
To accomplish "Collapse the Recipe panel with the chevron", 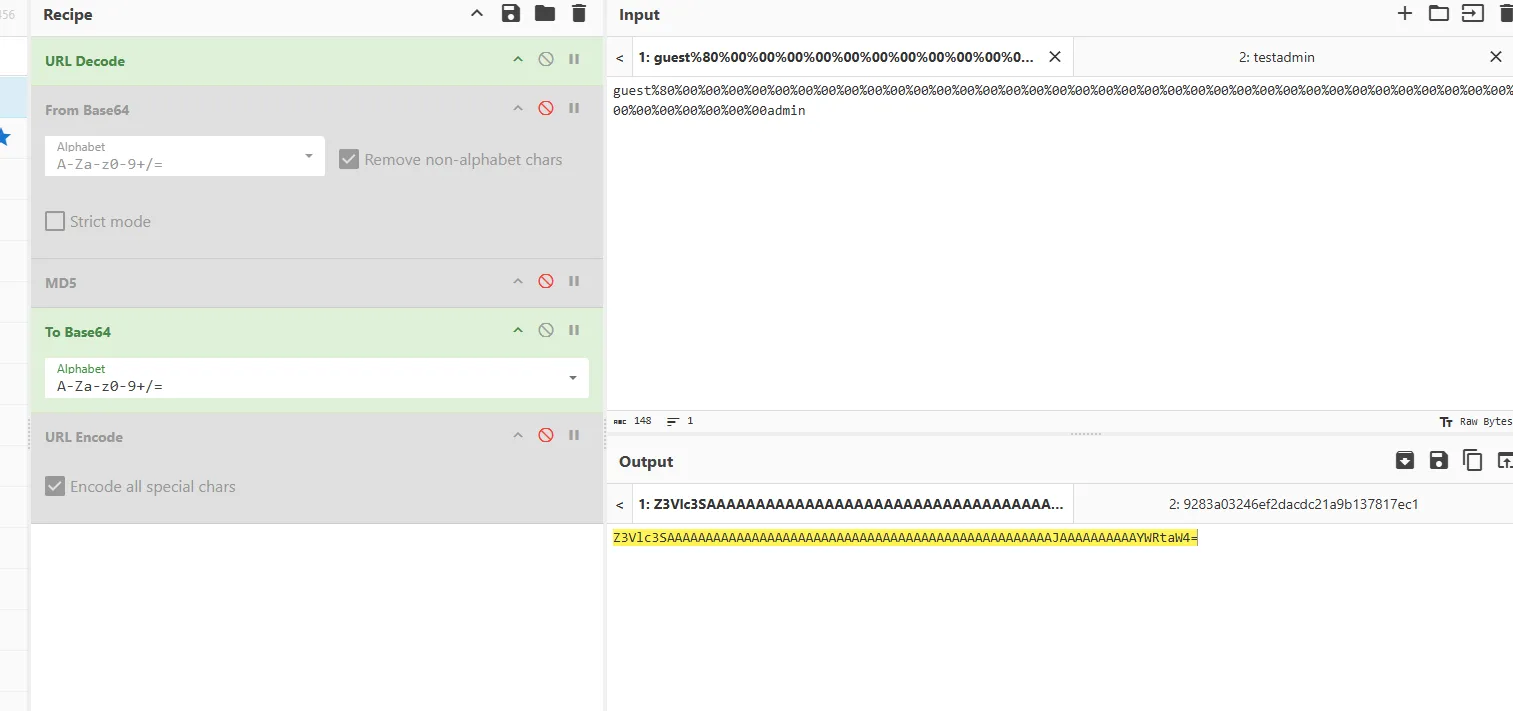I will click(x=477, y=14).
